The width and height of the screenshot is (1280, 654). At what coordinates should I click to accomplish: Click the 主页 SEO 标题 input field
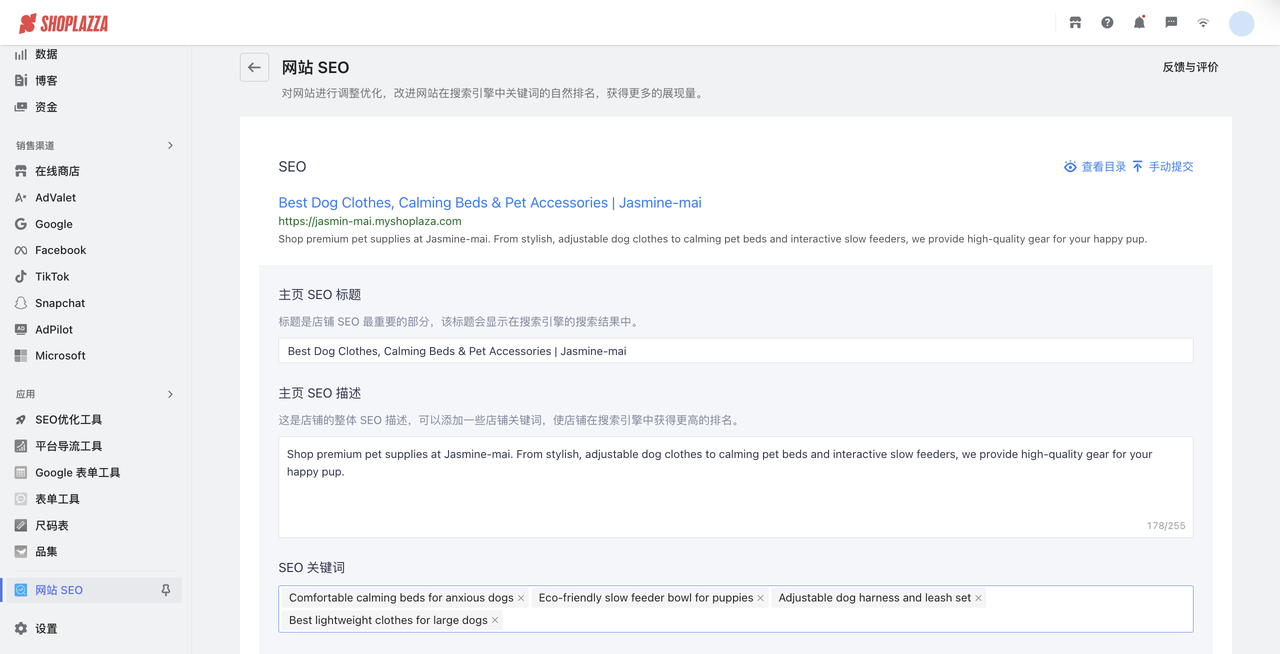point(735,351)
